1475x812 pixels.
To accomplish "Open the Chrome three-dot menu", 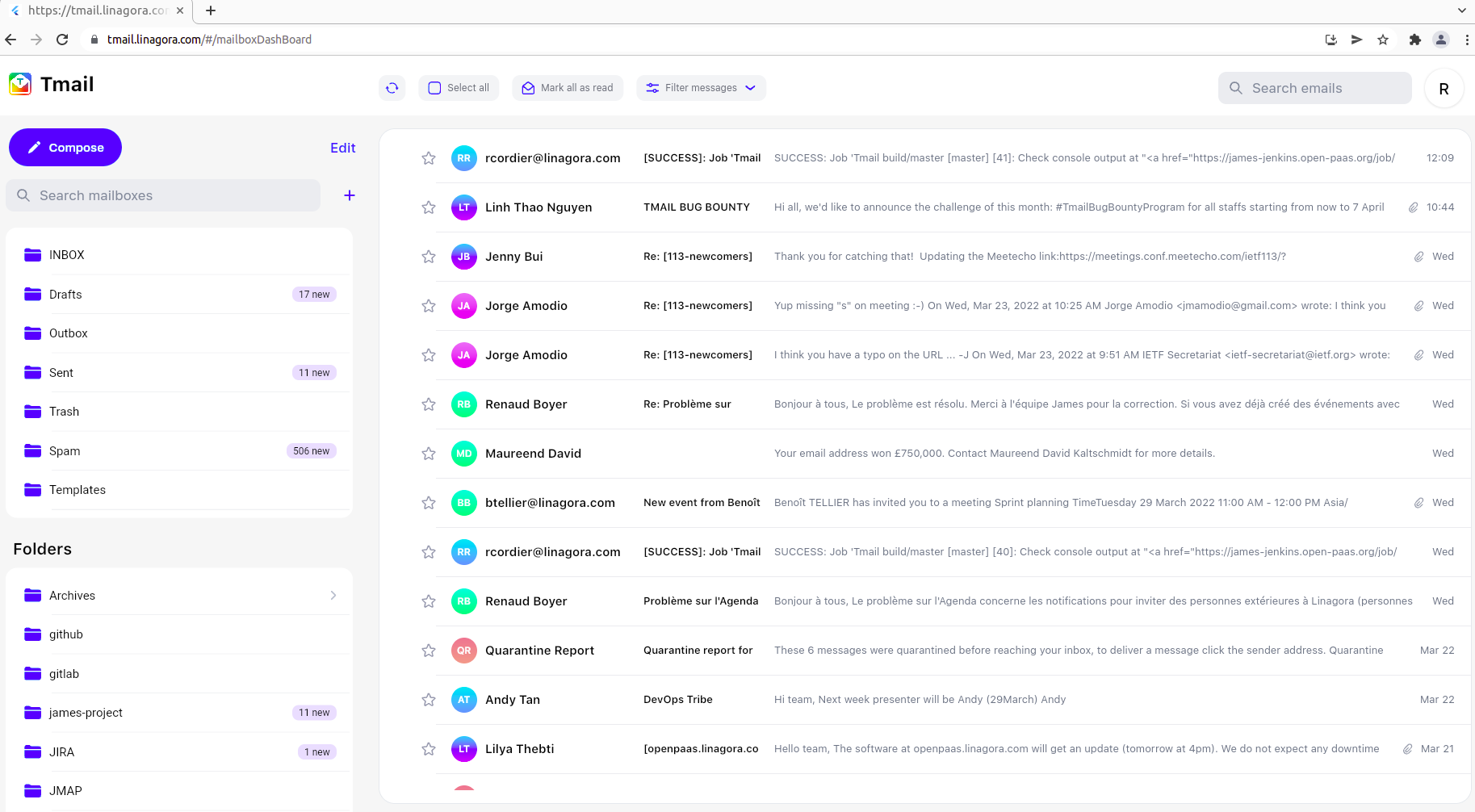I will pos(1468,39).
